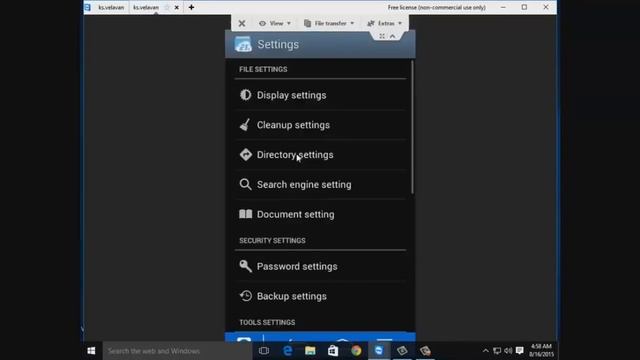Add a new session tab with plus

[x=191, y=7]
